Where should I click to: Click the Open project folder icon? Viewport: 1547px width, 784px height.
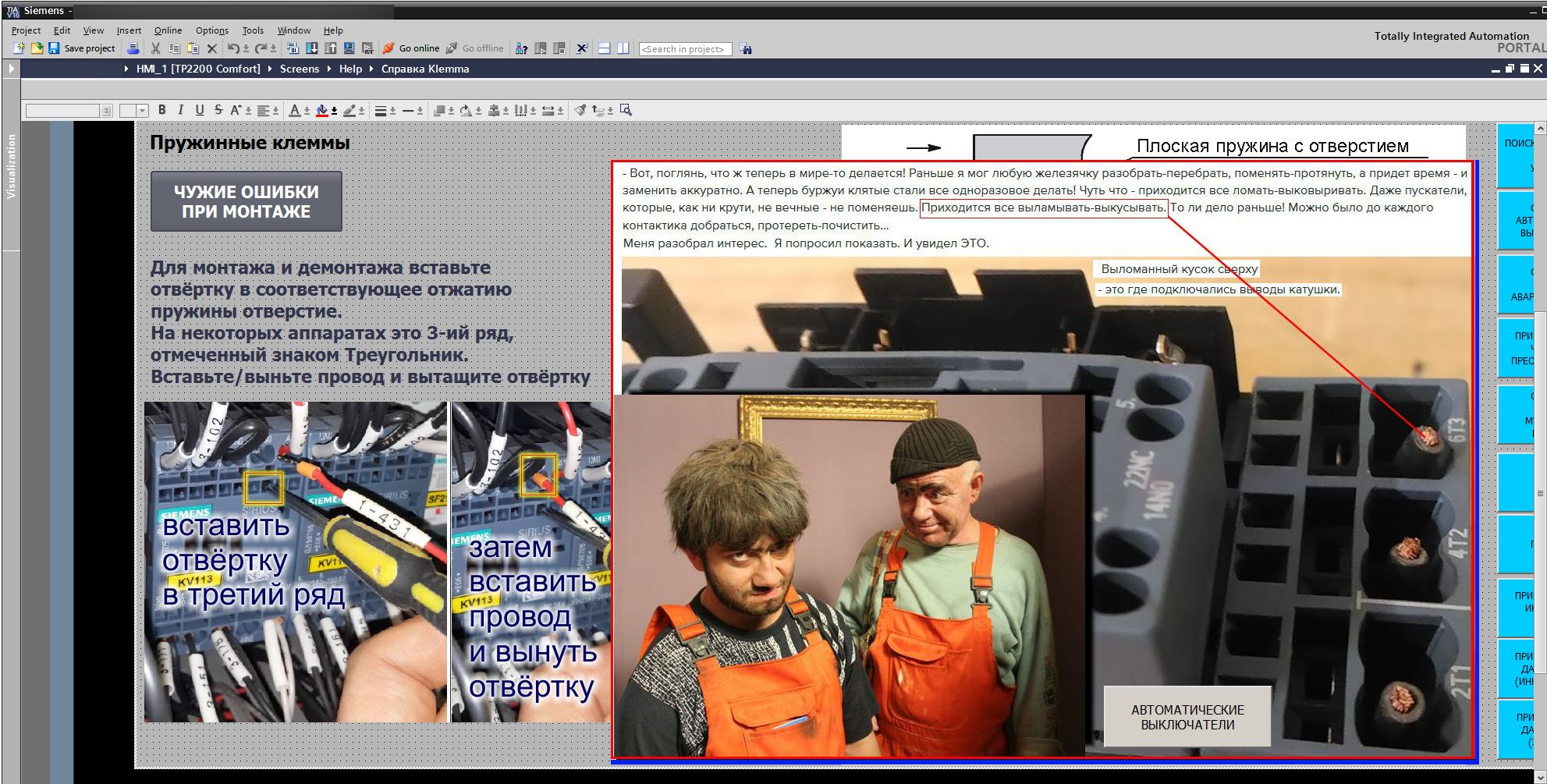pyautogui.click(x=37, y=48)
